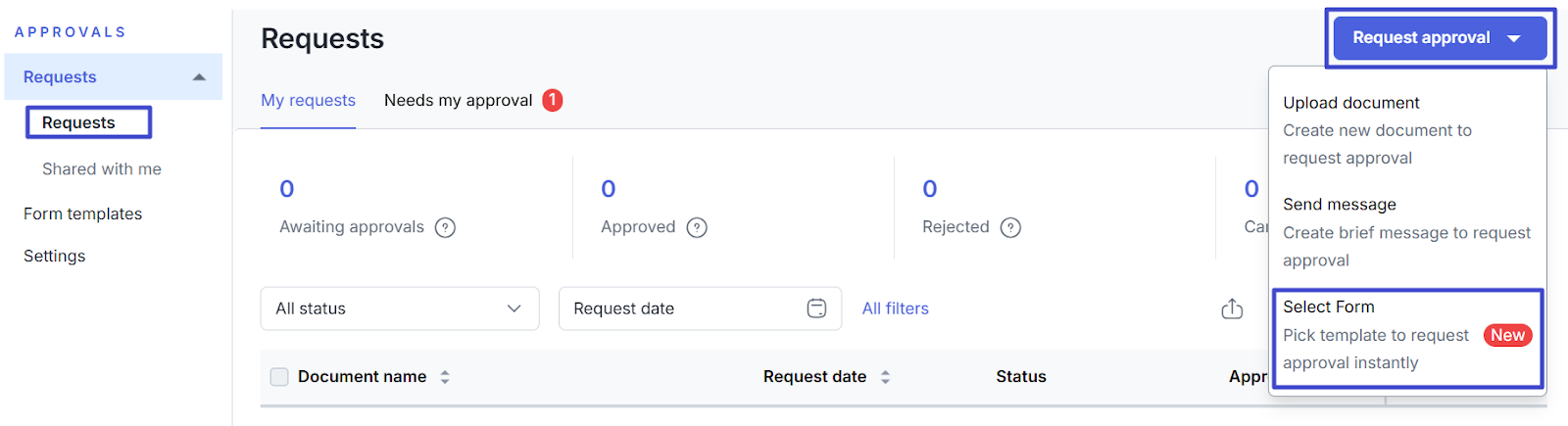The width and height of the screenshot is (1568, 426).
Task: Open the Needs my approval tab
Action: pos(459,100)
